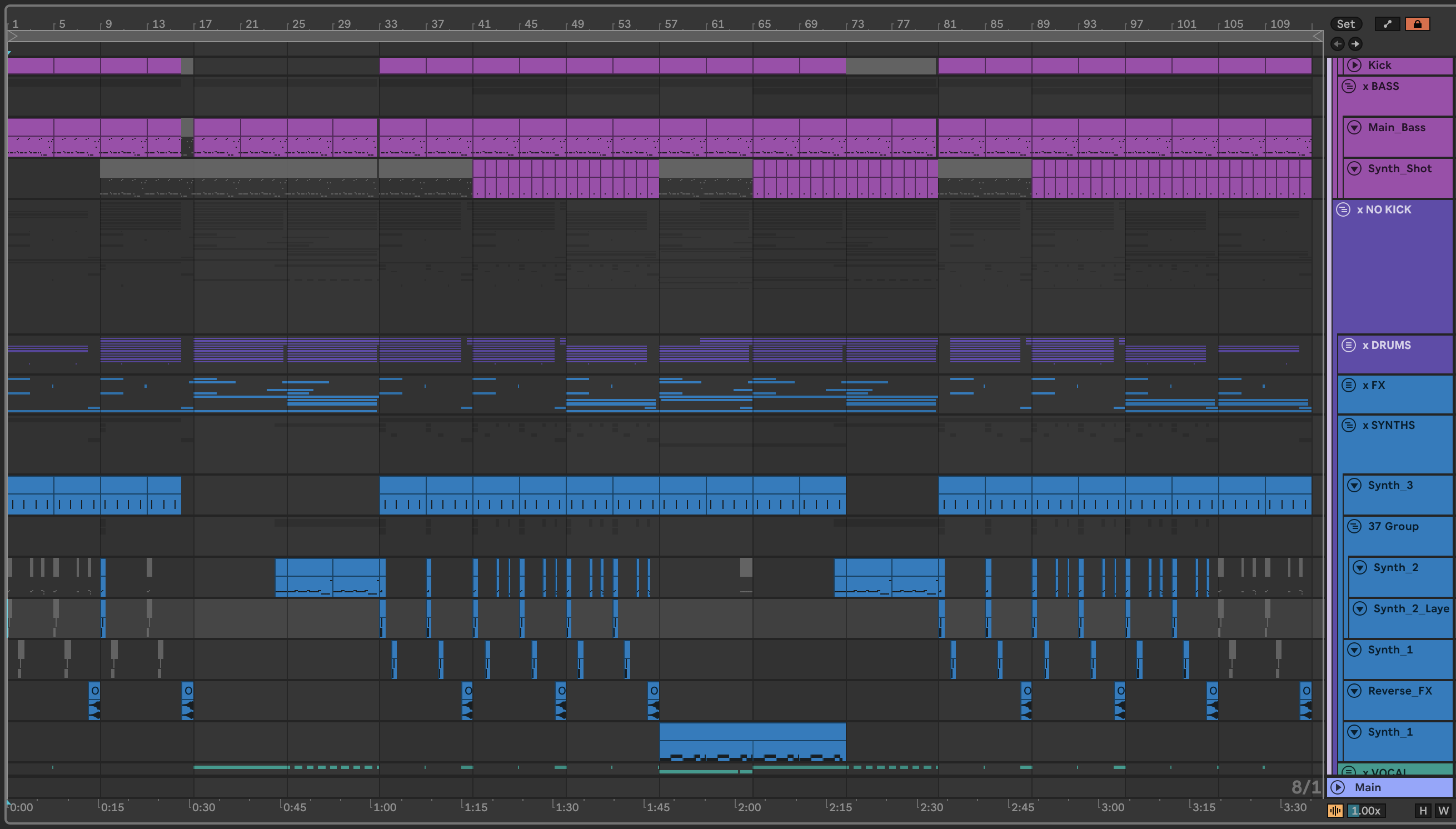Click the x DRUMS group fold icon

coord(1348,344)
